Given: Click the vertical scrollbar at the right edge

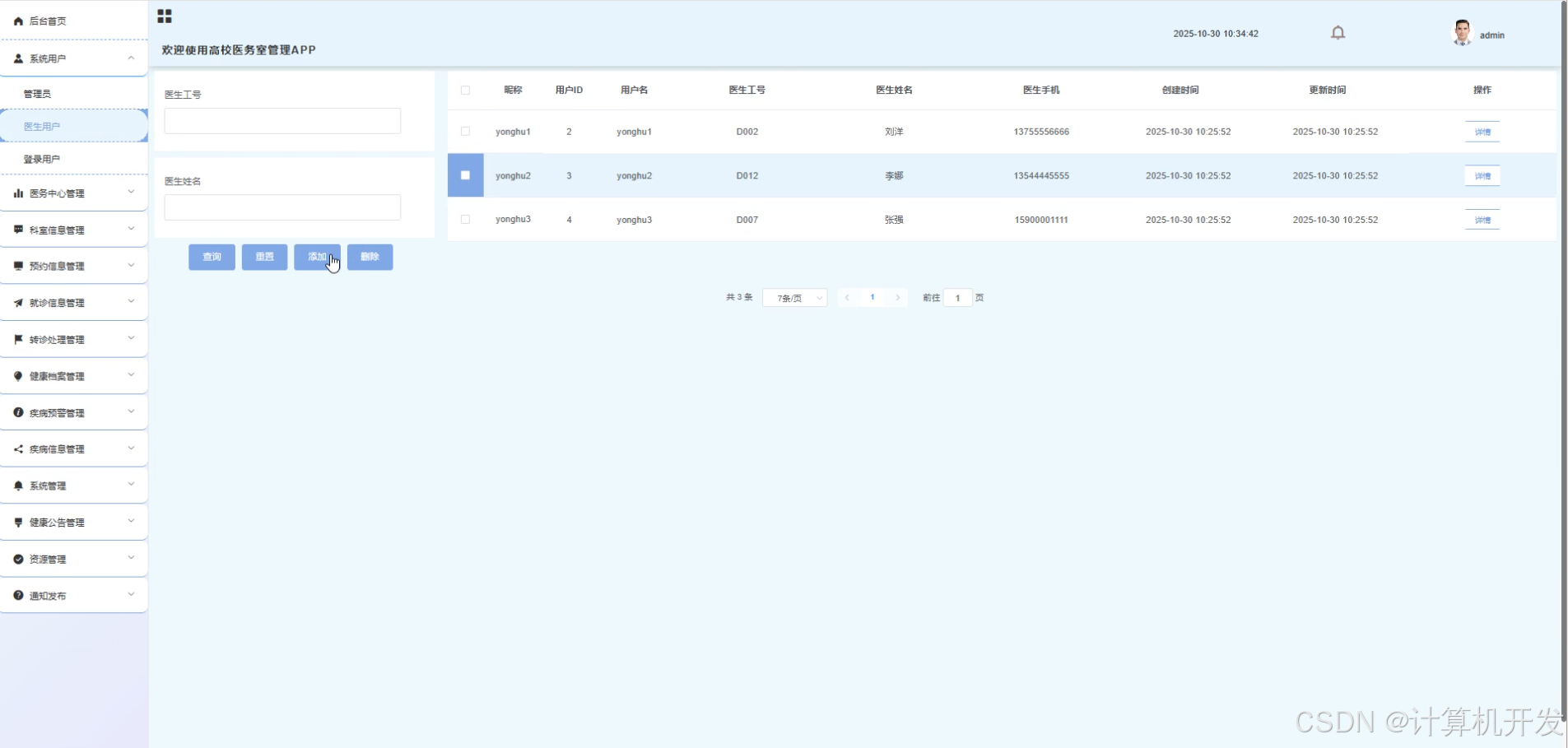Looking at the screenshot, I should pyautogui.click(x=1564, y=362).
